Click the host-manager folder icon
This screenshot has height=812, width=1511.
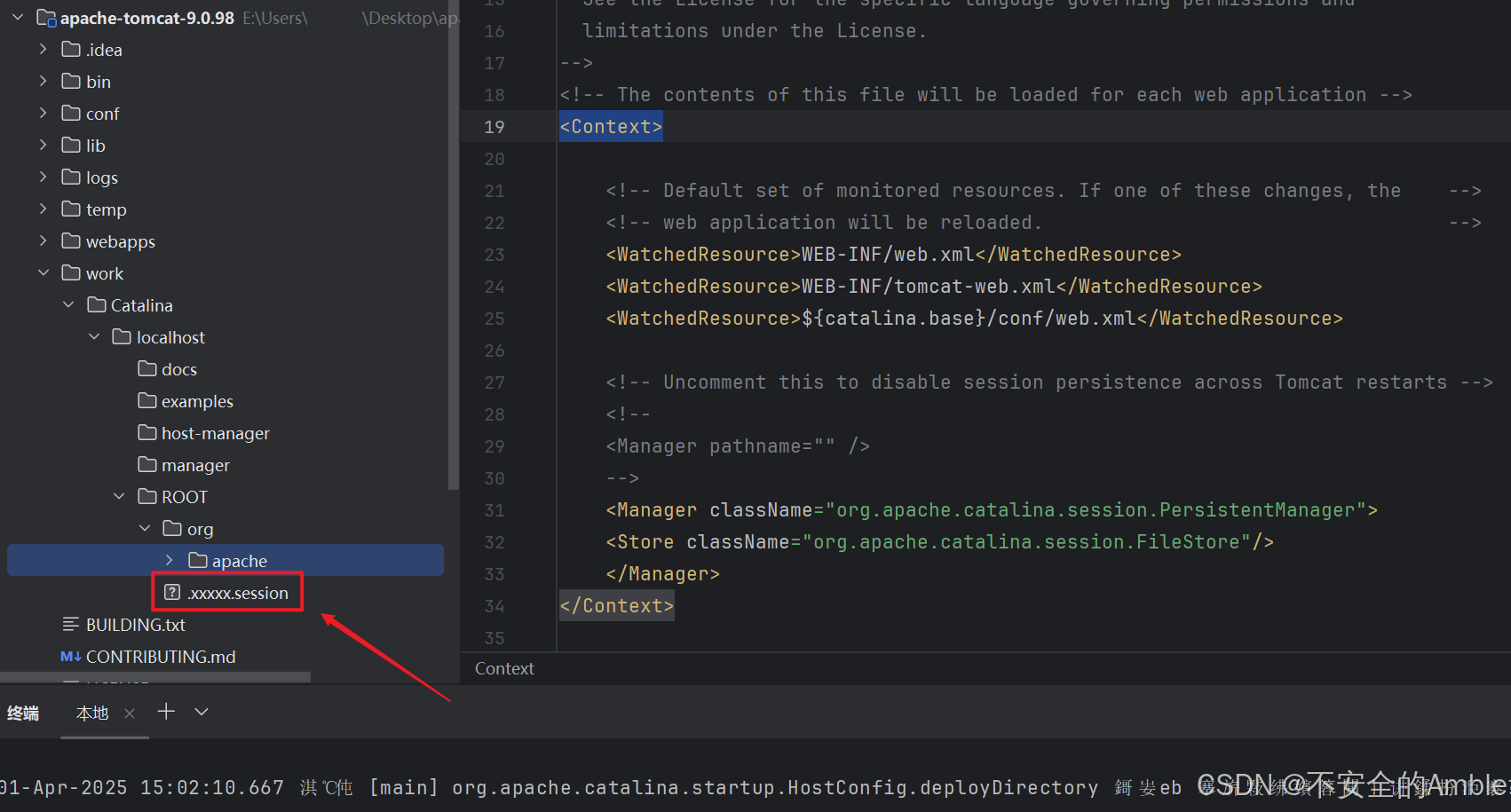147,432
